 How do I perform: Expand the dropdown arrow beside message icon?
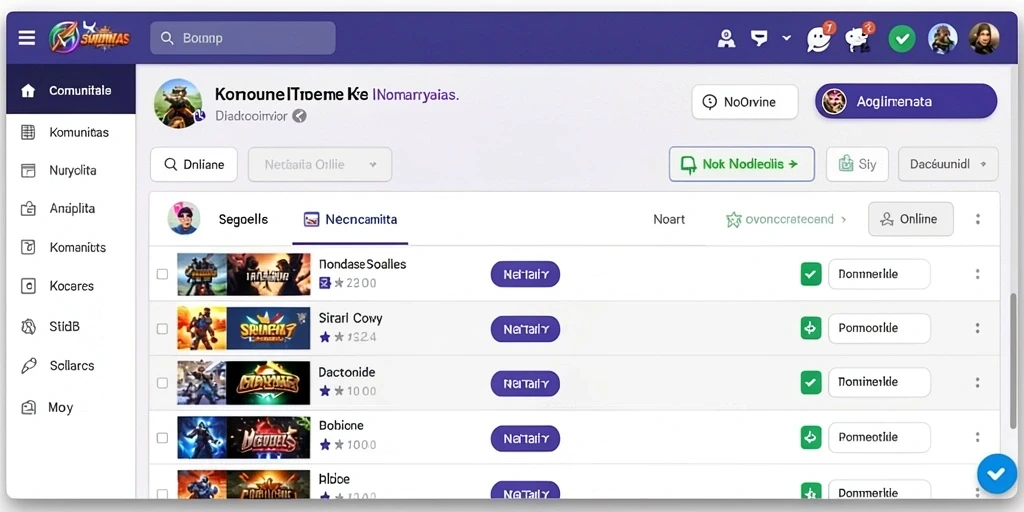click(x=786, y=38)
